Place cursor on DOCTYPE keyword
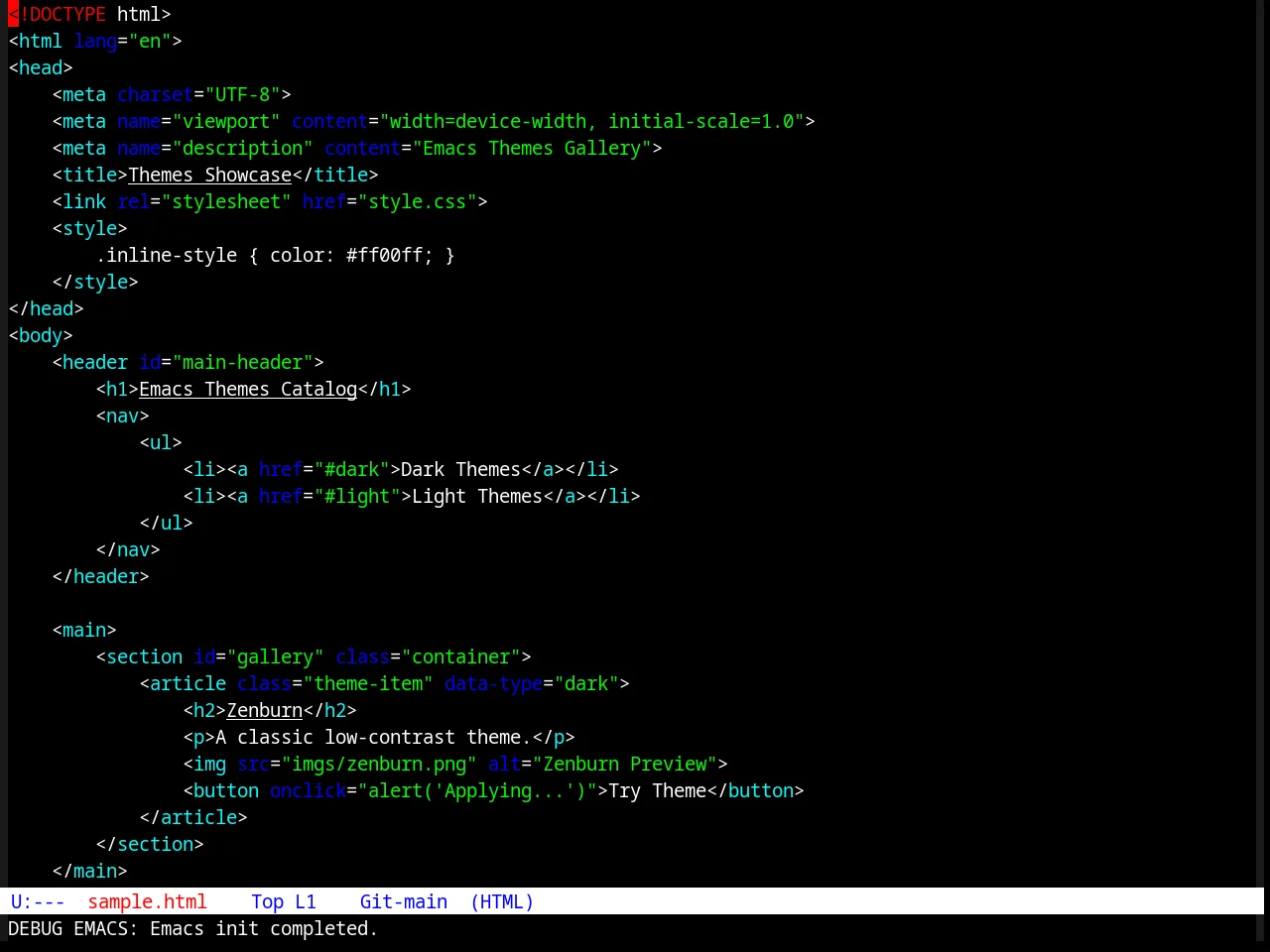 coord(67,14)
